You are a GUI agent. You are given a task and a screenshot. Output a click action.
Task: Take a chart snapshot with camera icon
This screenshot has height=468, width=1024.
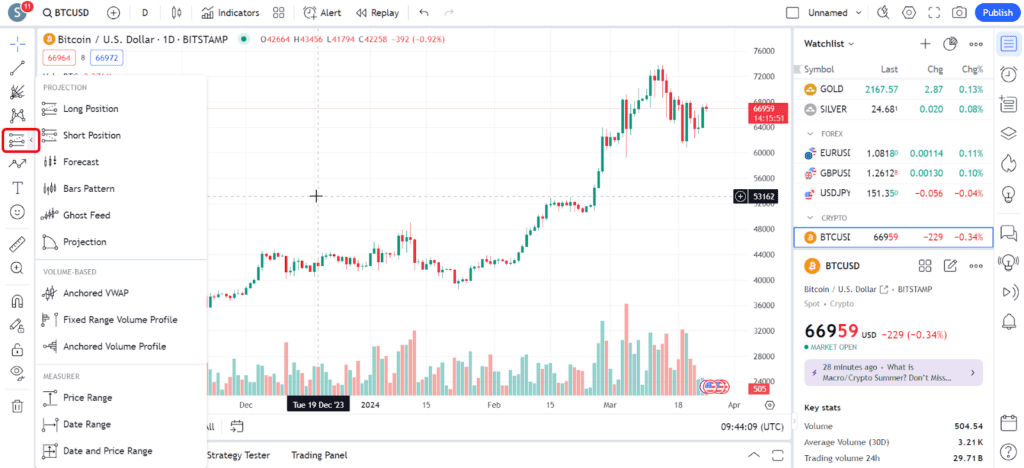pyautogui.click(x=959, y=13)
